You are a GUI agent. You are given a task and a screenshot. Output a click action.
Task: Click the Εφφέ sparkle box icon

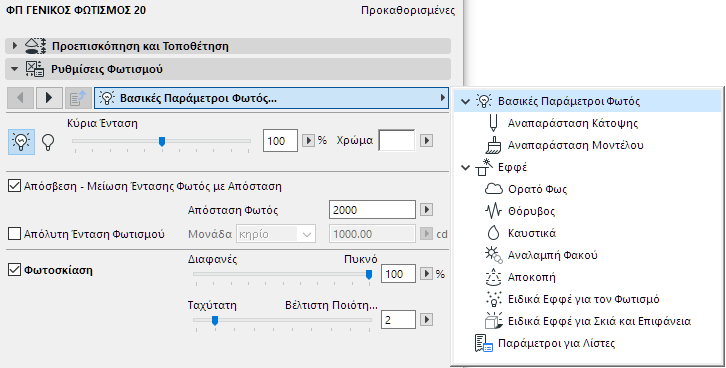coord(484,167)
